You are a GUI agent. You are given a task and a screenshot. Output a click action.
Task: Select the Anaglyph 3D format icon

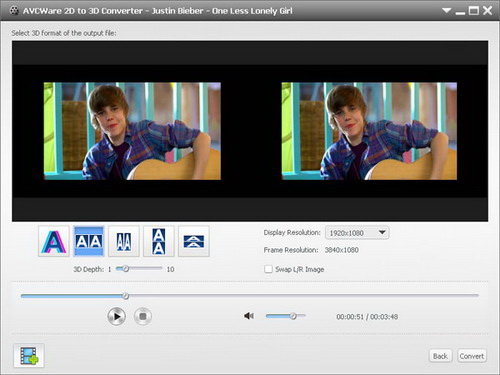54,241
